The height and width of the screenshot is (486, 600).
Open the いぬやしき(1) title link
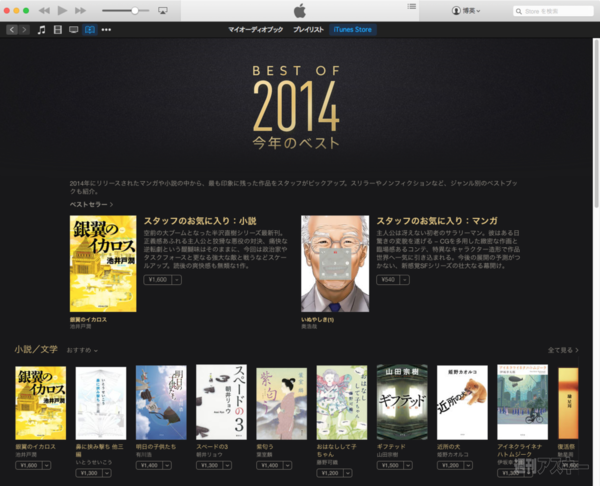(x=318, y=320)
